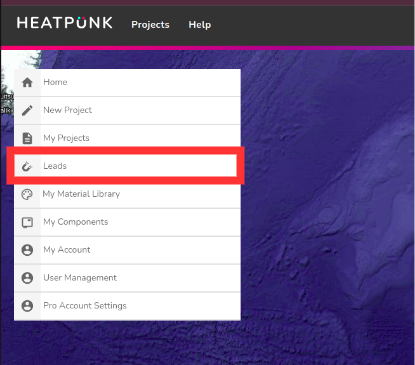Go to Home in the side menu
Image resolution: width=415 pixels, height=365 pixels.
127,83
